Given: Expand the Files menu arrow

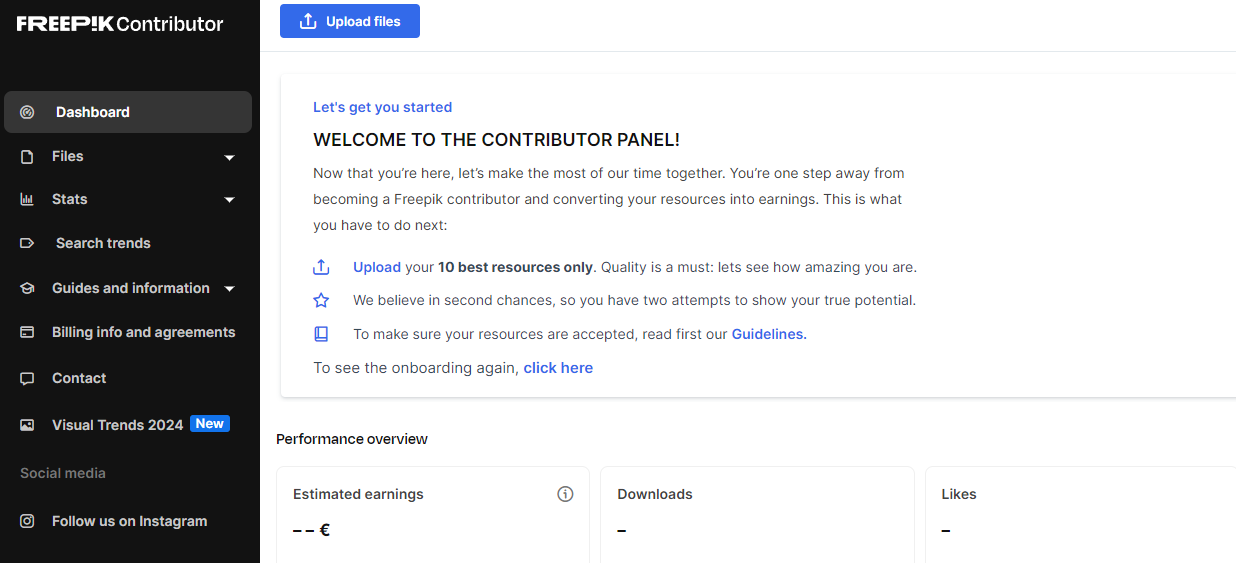Looking at the screenshot, I should click(229, 157).
